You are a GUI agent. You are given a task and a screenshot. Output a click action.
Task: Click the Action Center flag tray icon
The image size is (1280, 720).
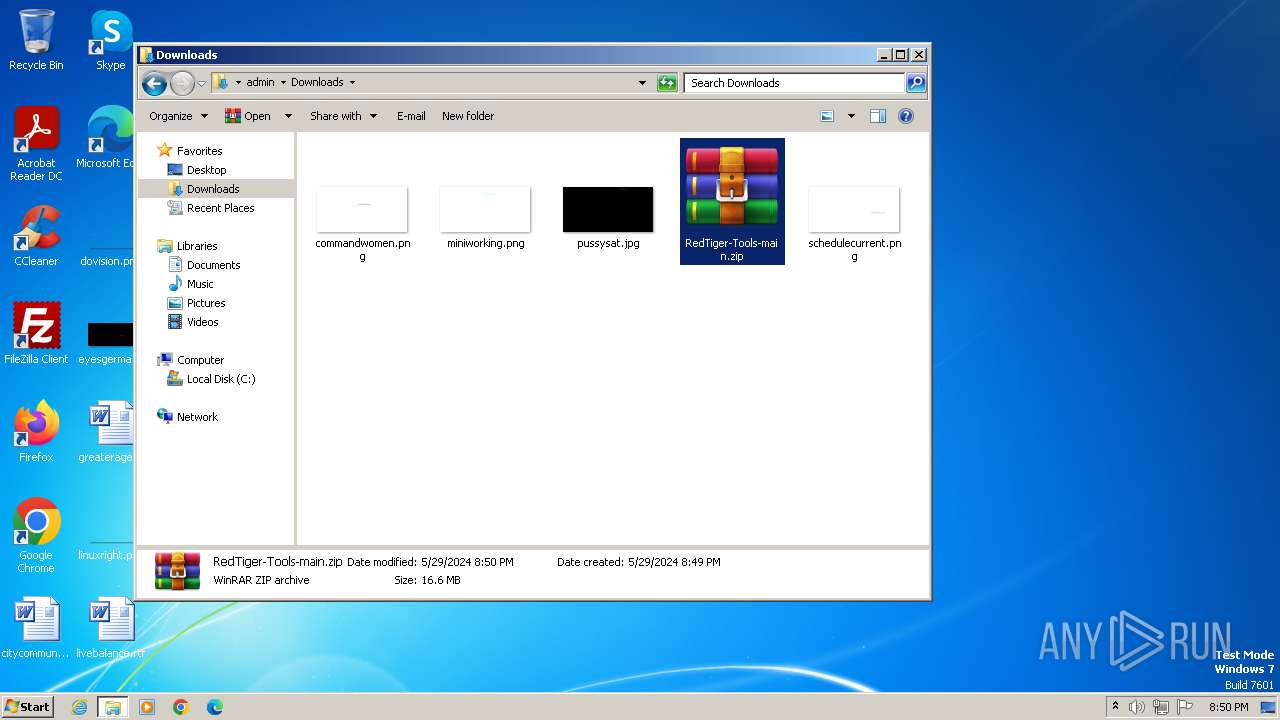click(x=1185, y=707)
